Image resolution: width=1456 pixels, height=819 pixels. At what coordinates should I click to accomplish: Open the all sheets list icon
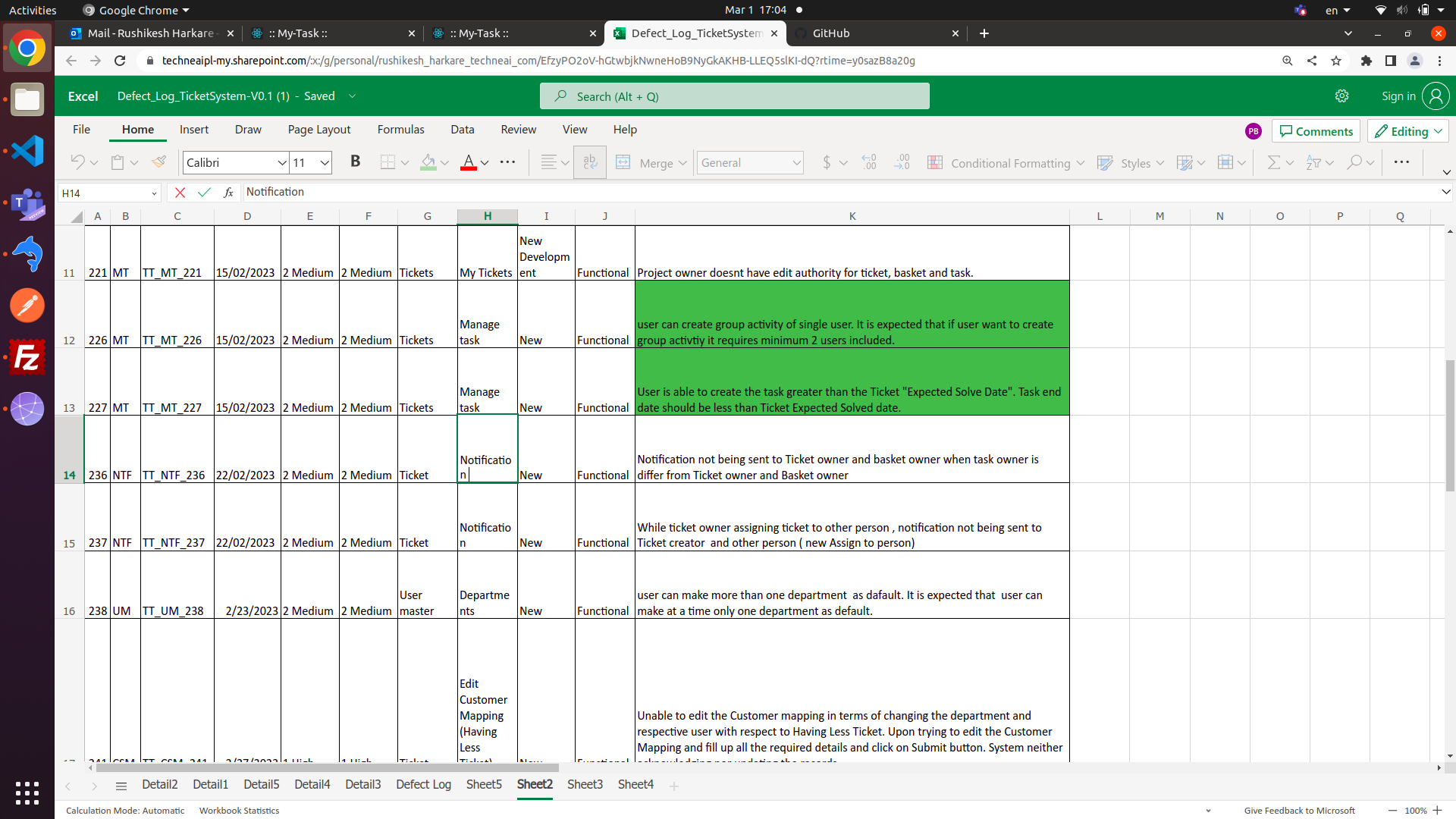[x=121, y=786]
